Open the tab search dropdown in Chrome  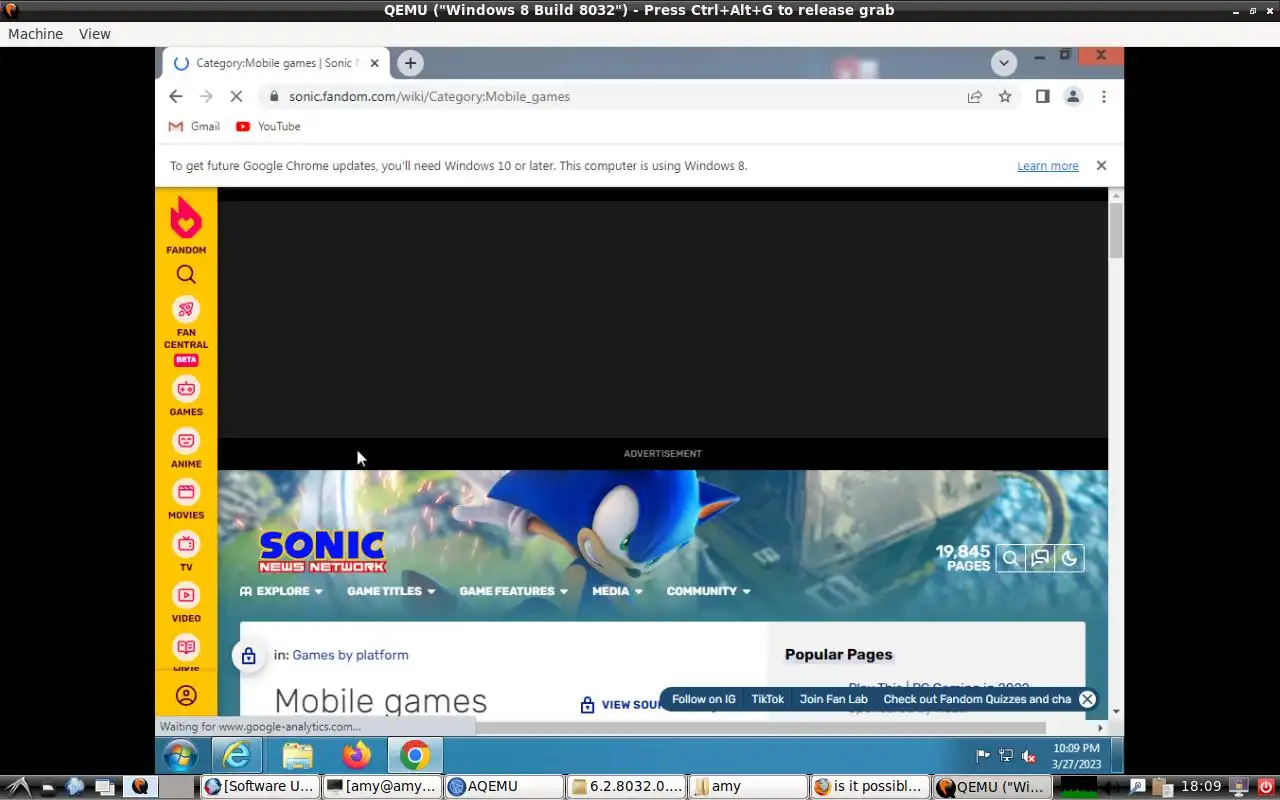[x=1004, y=63]
